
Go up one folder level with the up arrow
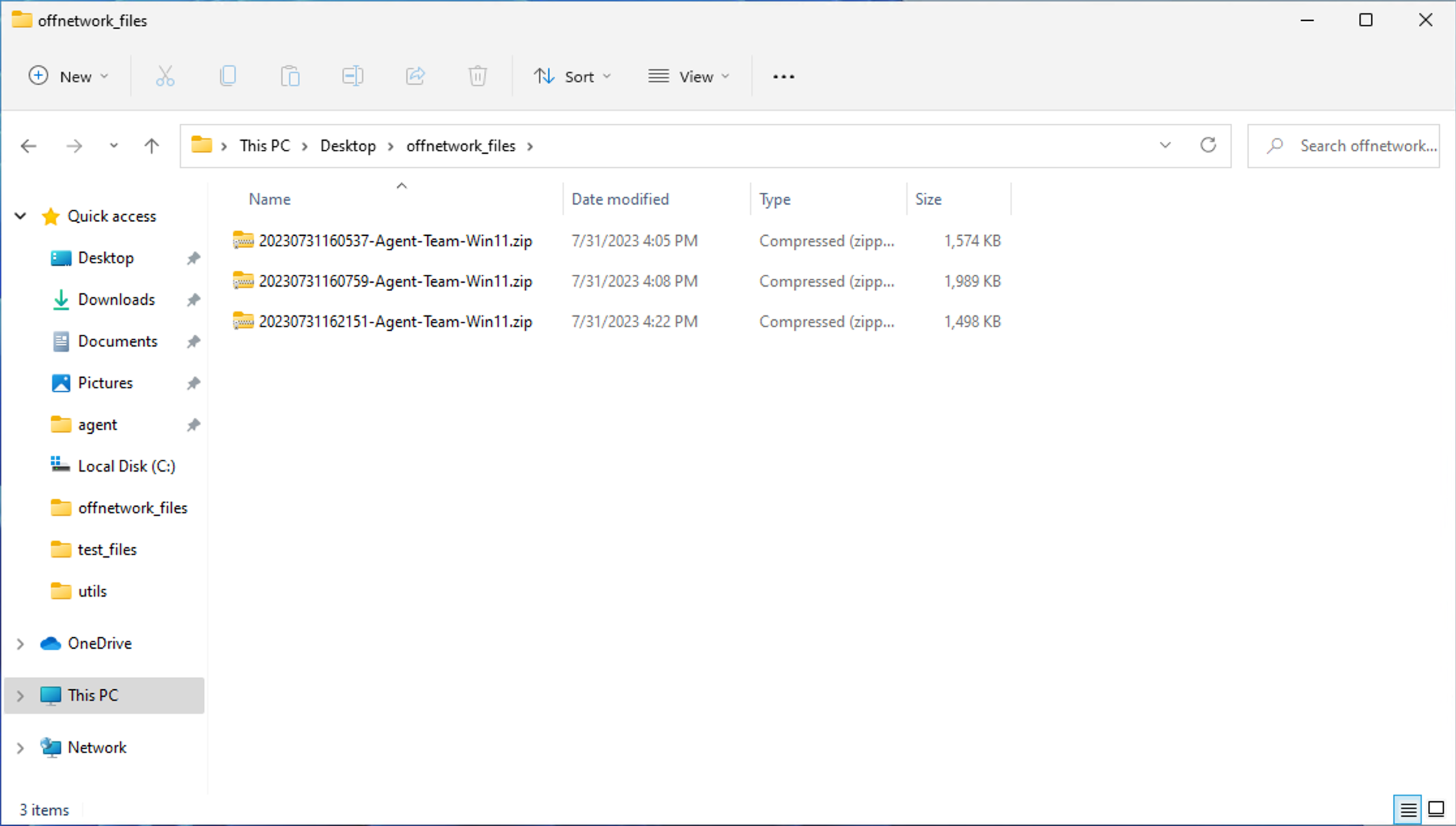pos(152,146)
